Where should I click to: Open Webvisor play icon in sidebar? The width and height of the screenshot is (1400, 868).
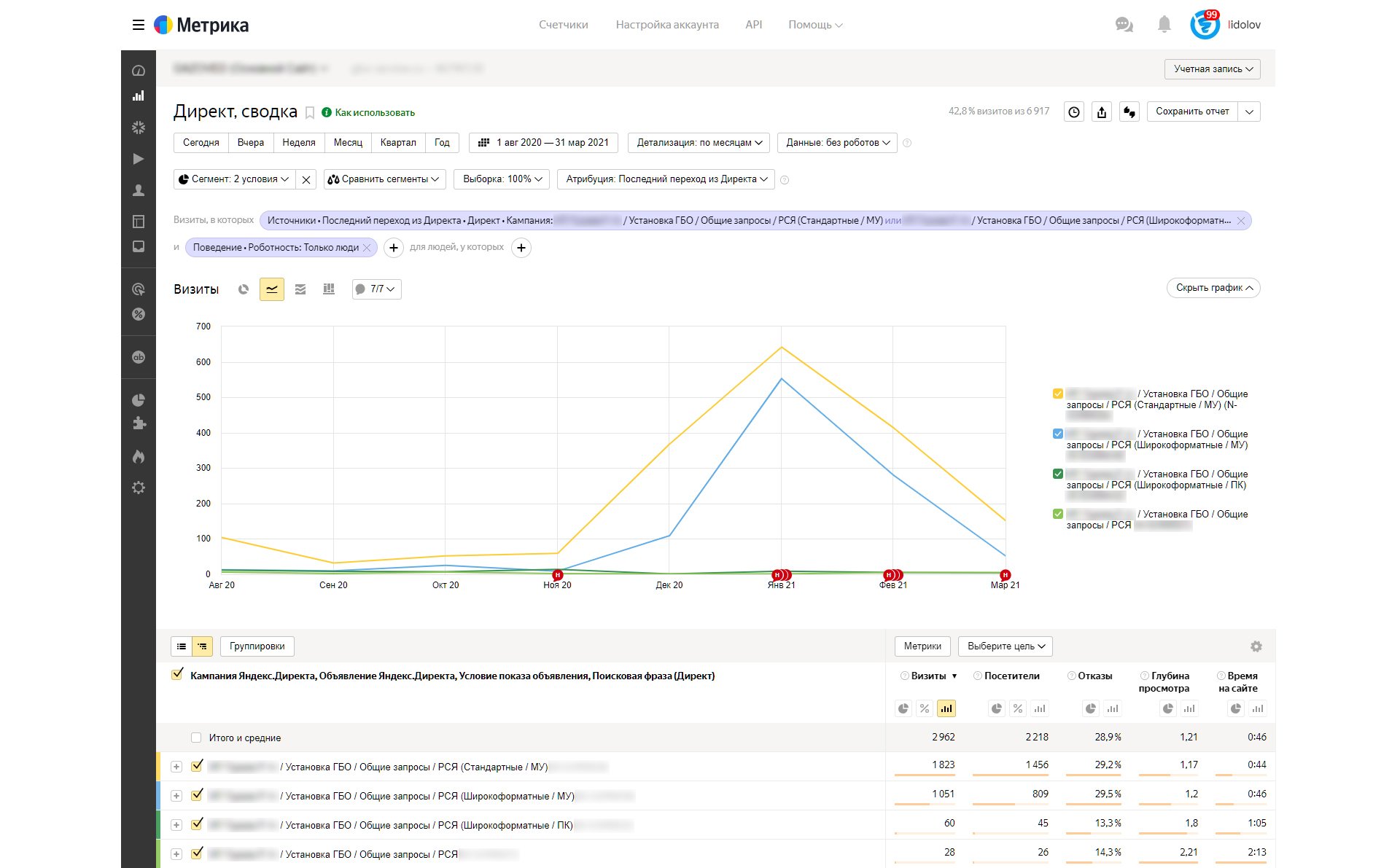[x=139, y=159]
